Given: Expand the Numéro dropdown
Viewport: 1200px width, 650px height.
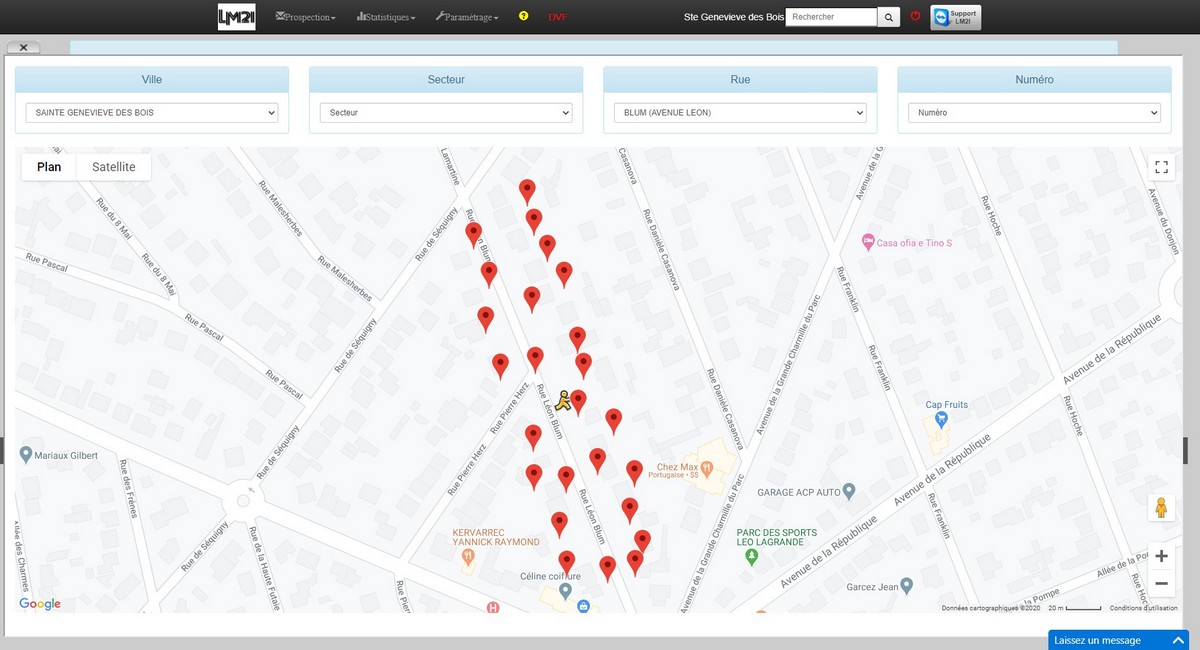Looking at the screenshot, I should pyautogui.click(x=1034, y=113).
